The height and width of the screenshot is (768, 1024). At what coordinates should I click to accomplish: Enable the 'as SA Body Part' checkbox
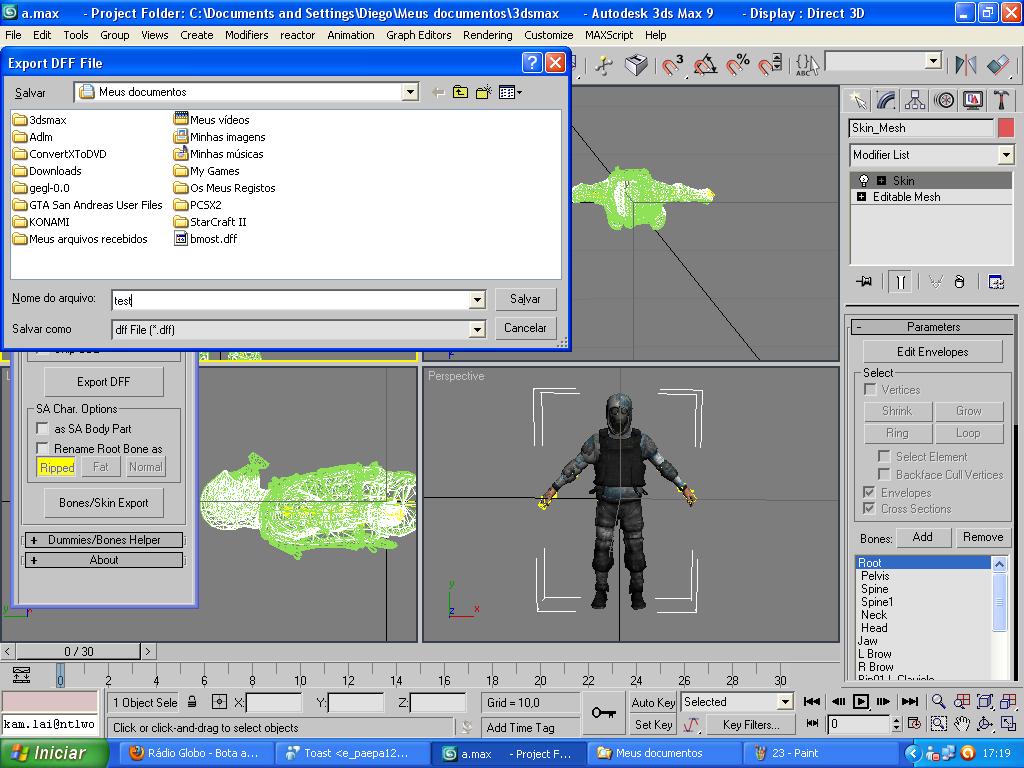tap(43, 428)
